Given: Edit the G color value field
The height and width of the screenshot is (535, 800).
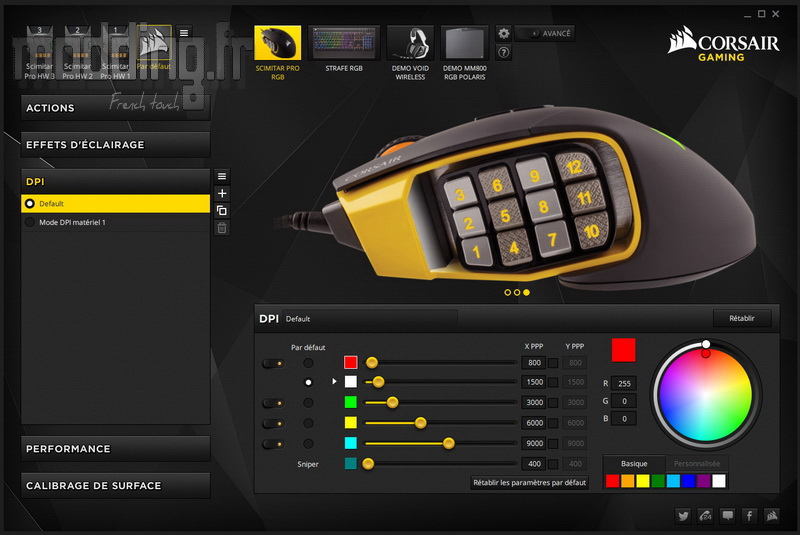Looking at the screenshot, I should click(624, 401).
